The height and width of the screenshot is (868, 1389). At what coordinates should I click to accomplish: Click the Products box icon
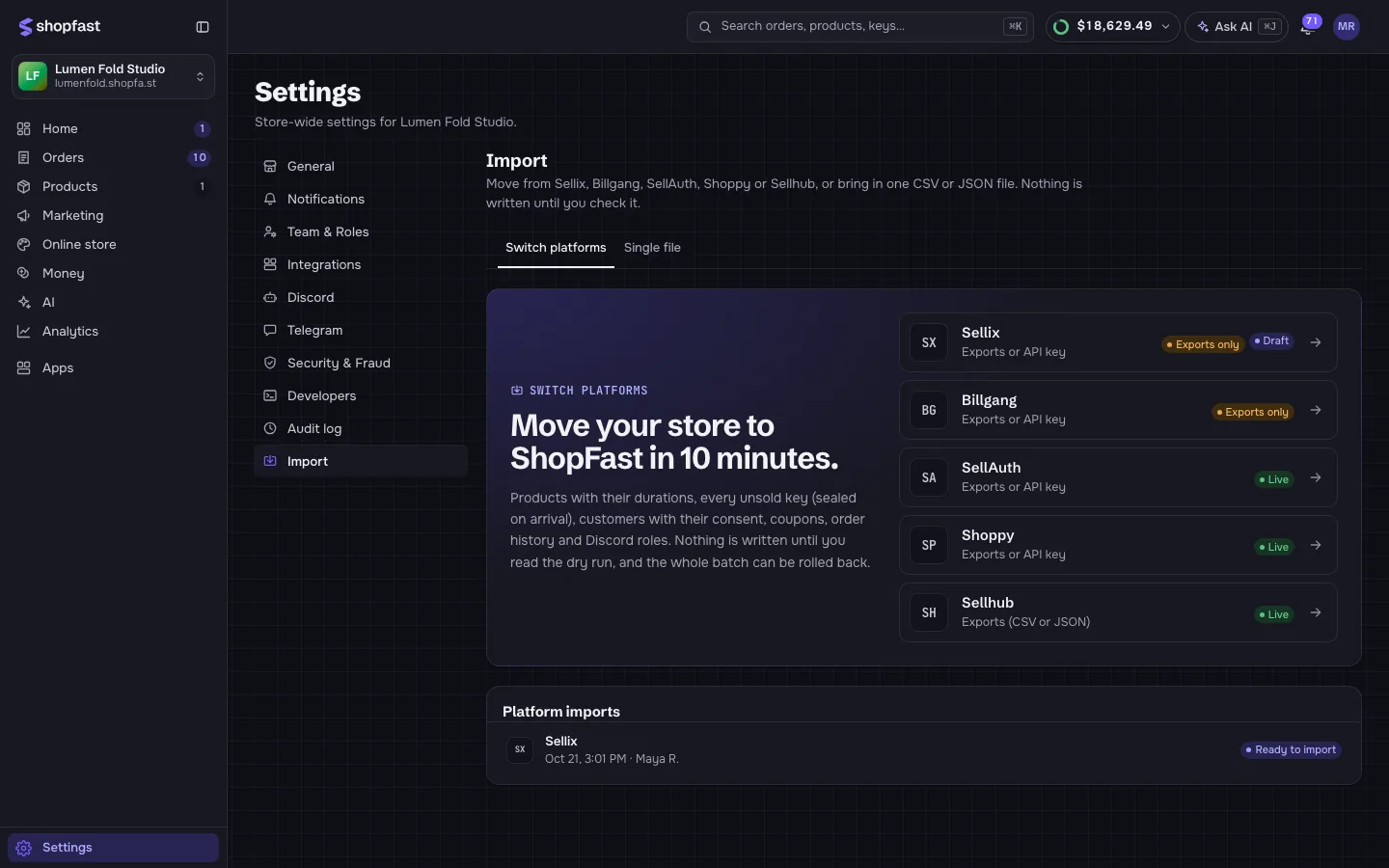point(24,186)
